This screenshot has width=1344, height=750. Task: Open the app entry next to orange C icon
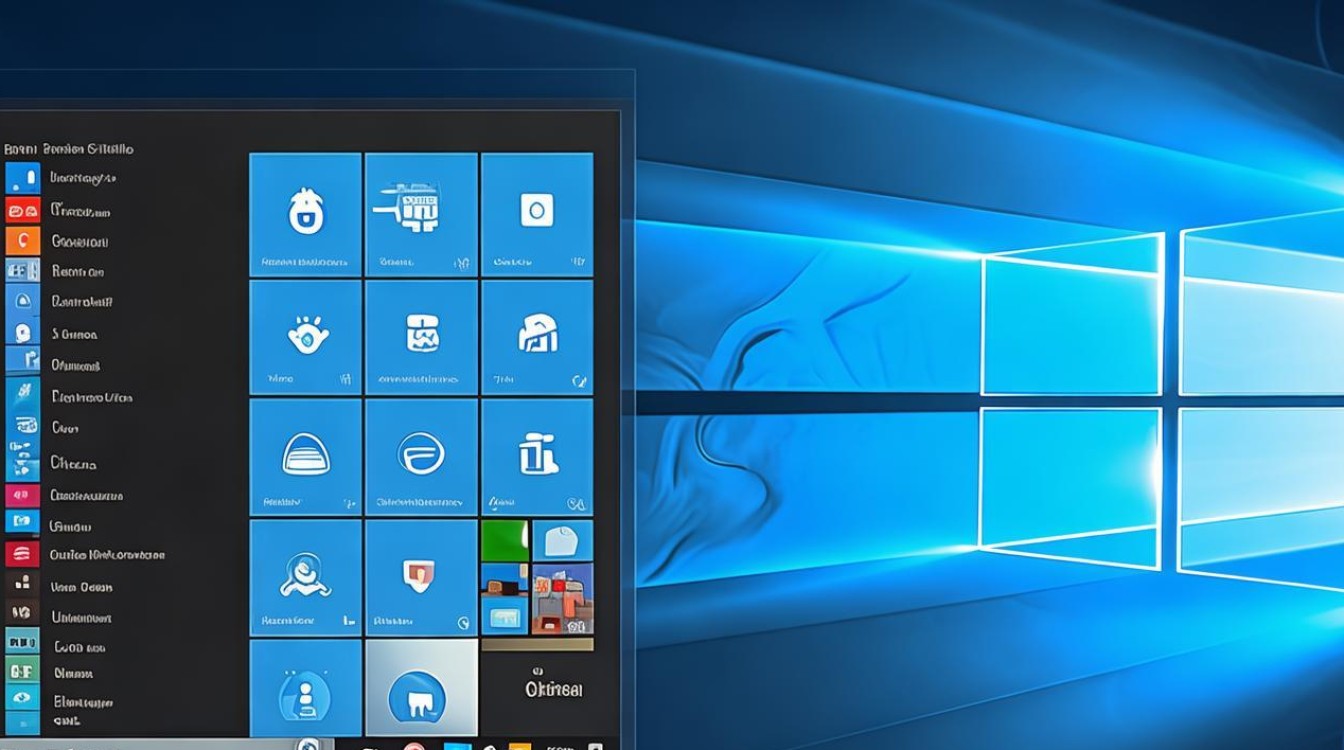80,241
